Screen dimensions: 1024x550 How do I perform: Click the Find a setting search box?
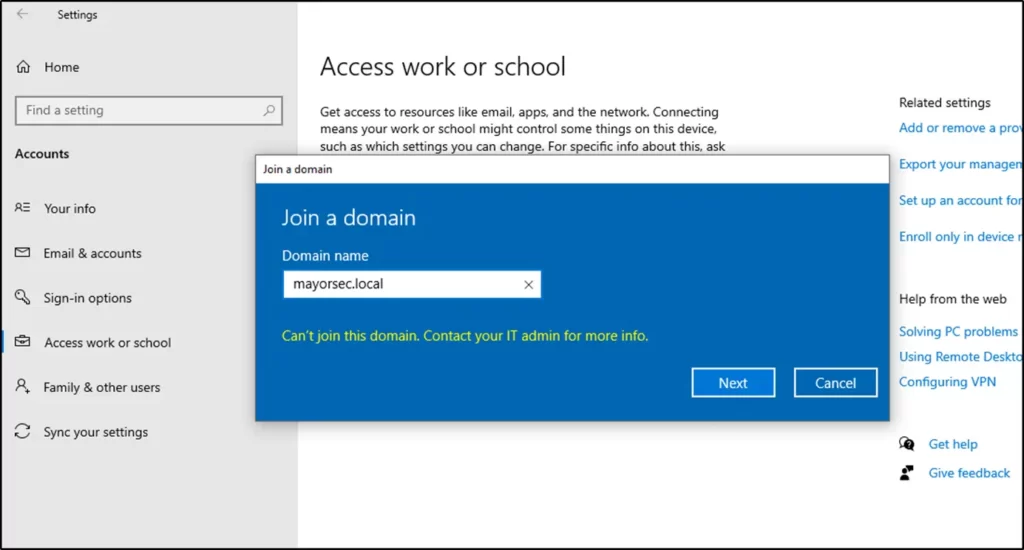coord(140,111)
